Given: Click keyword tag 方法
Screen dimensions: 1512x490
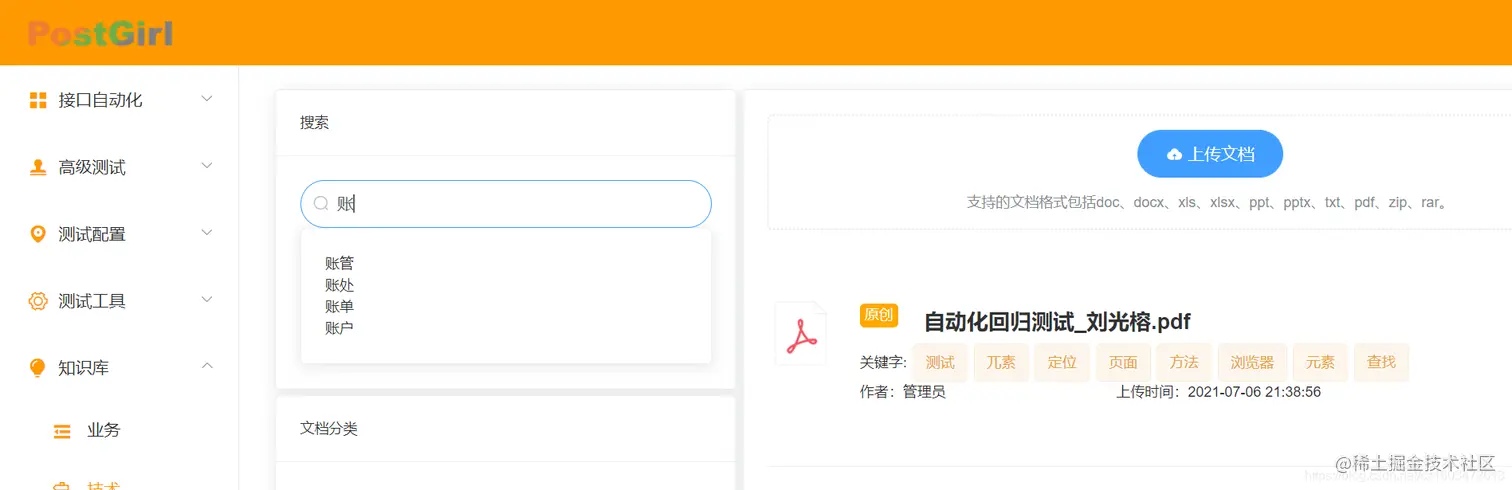Looking at the screenshot, I should tap(1184, 363).
